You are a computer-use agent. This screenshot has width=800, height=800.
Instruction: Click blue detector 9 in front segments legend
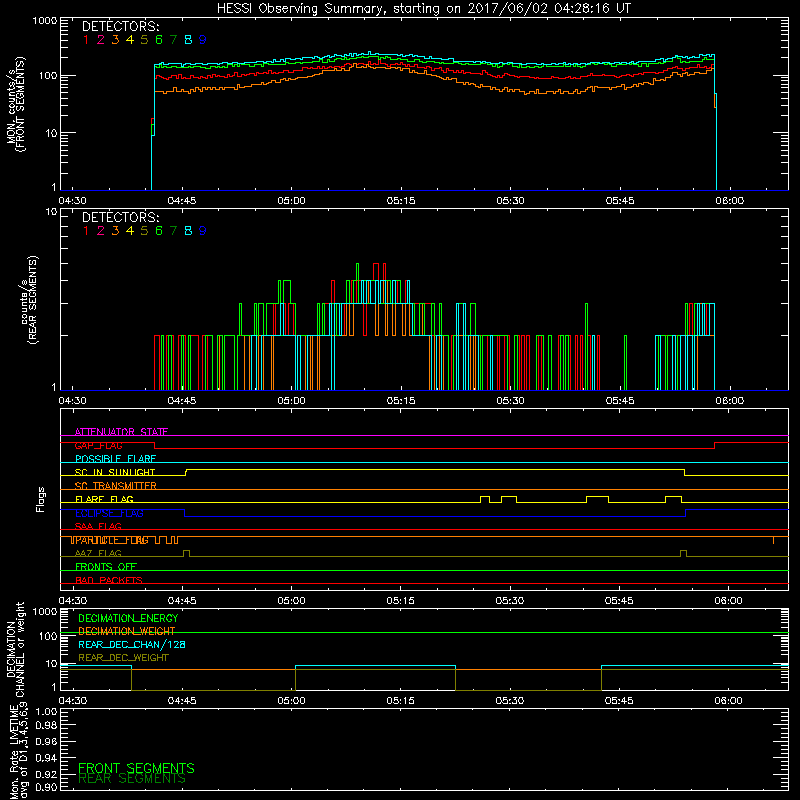203,40
